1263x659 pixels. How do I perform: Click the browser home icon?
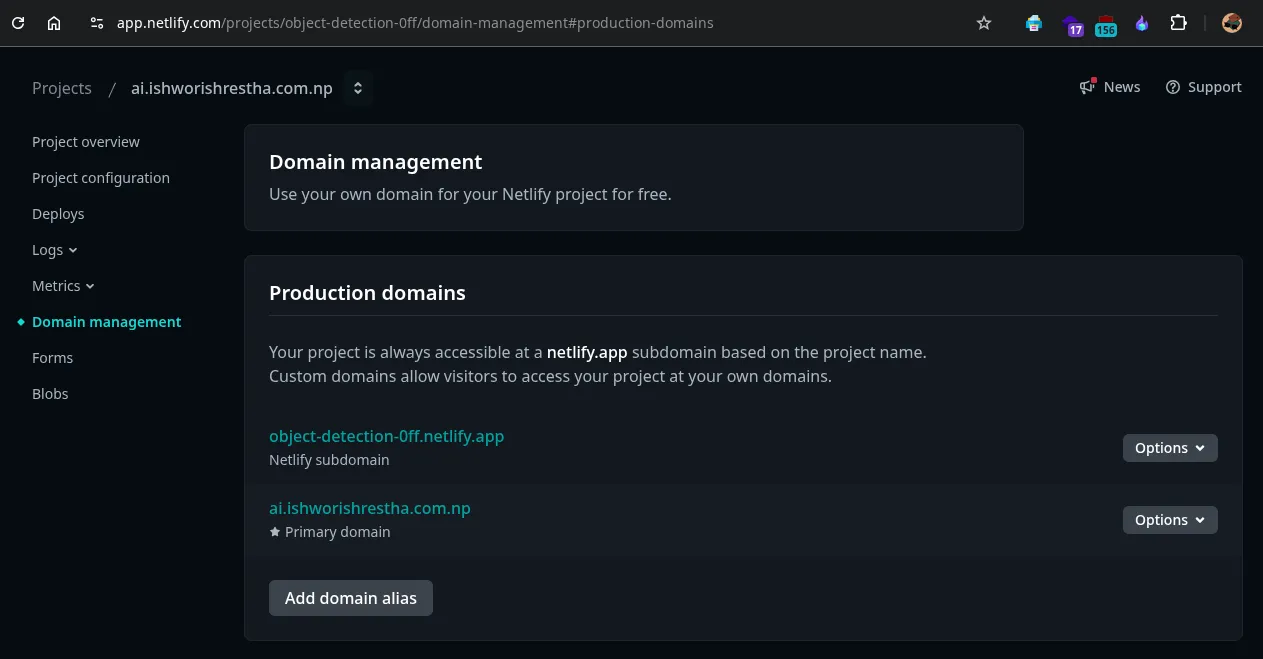[x=54, y=23]
